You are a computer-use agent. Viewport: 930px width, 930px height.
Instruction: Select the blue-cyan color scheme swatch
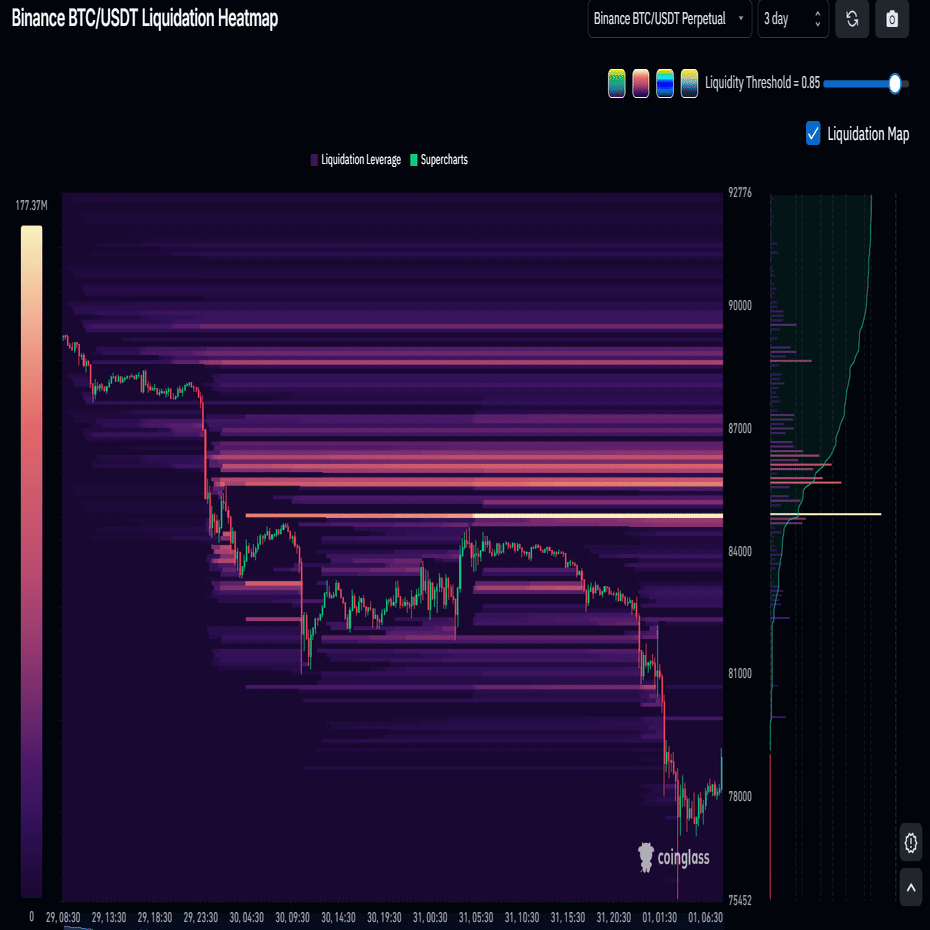665,83
